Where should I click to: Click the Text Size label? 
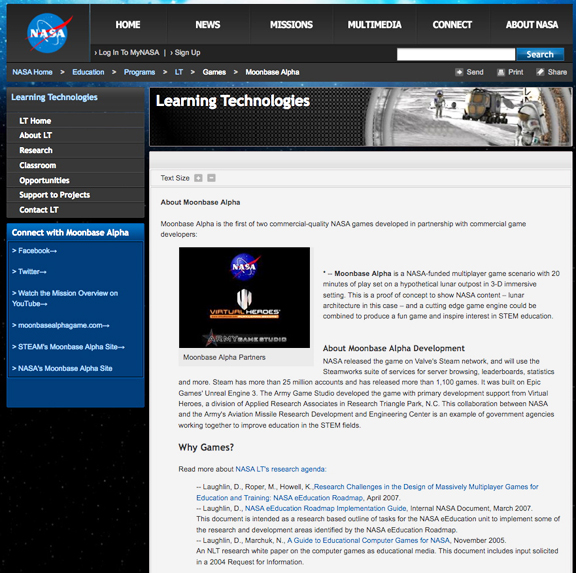175,178
